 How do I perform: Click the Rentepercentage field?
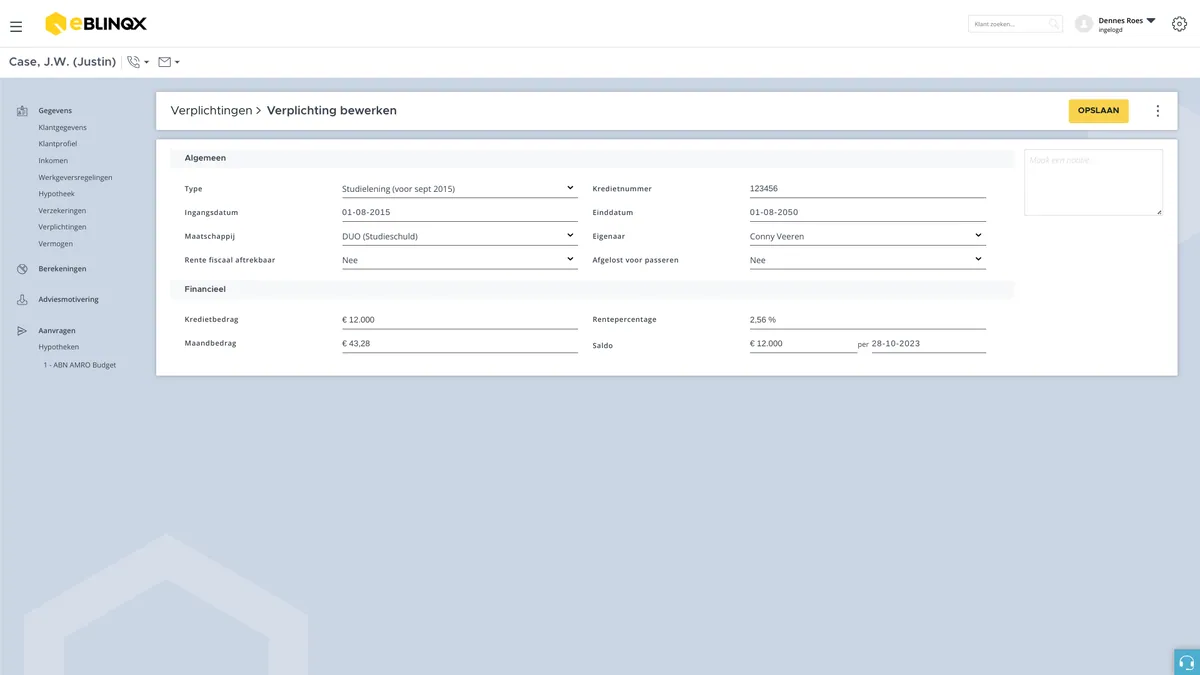(868, 320)
